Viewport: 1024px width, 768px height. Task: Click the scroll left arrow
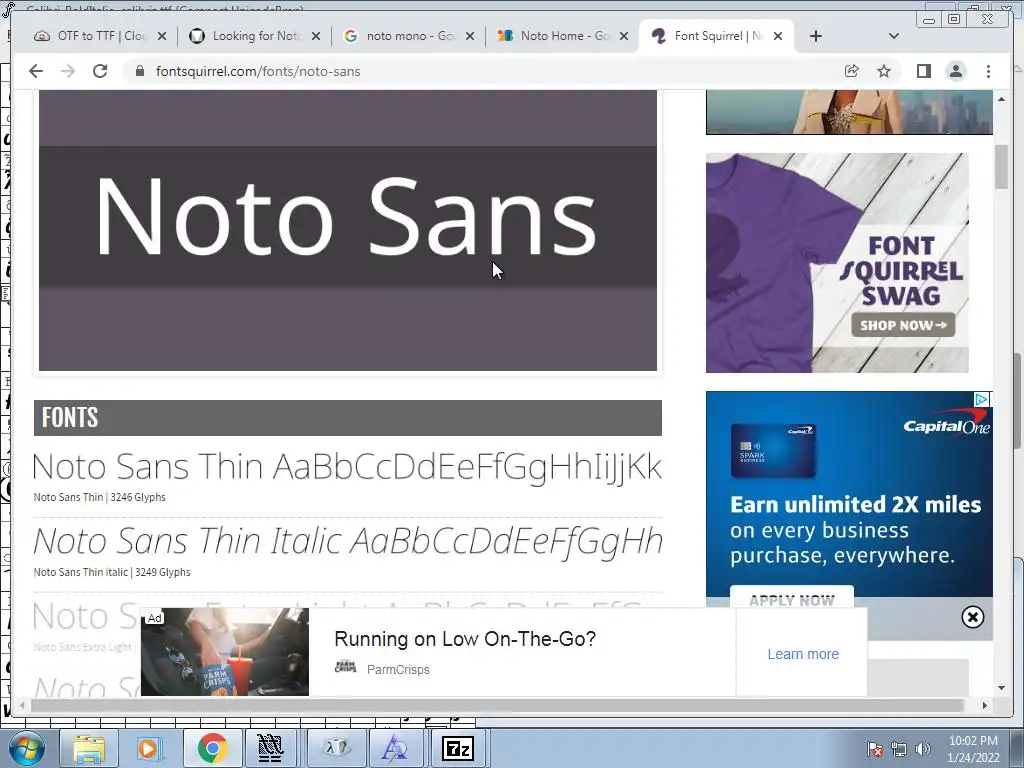tap(22, 705)
